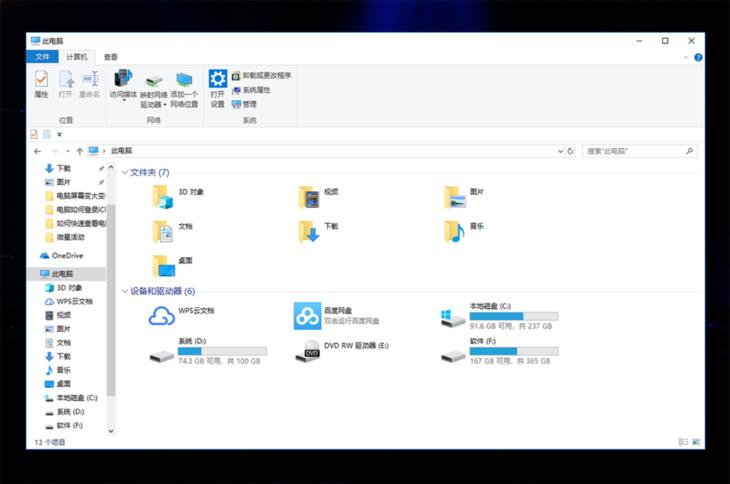Collapse the 文件夹 (7) group

125,173
